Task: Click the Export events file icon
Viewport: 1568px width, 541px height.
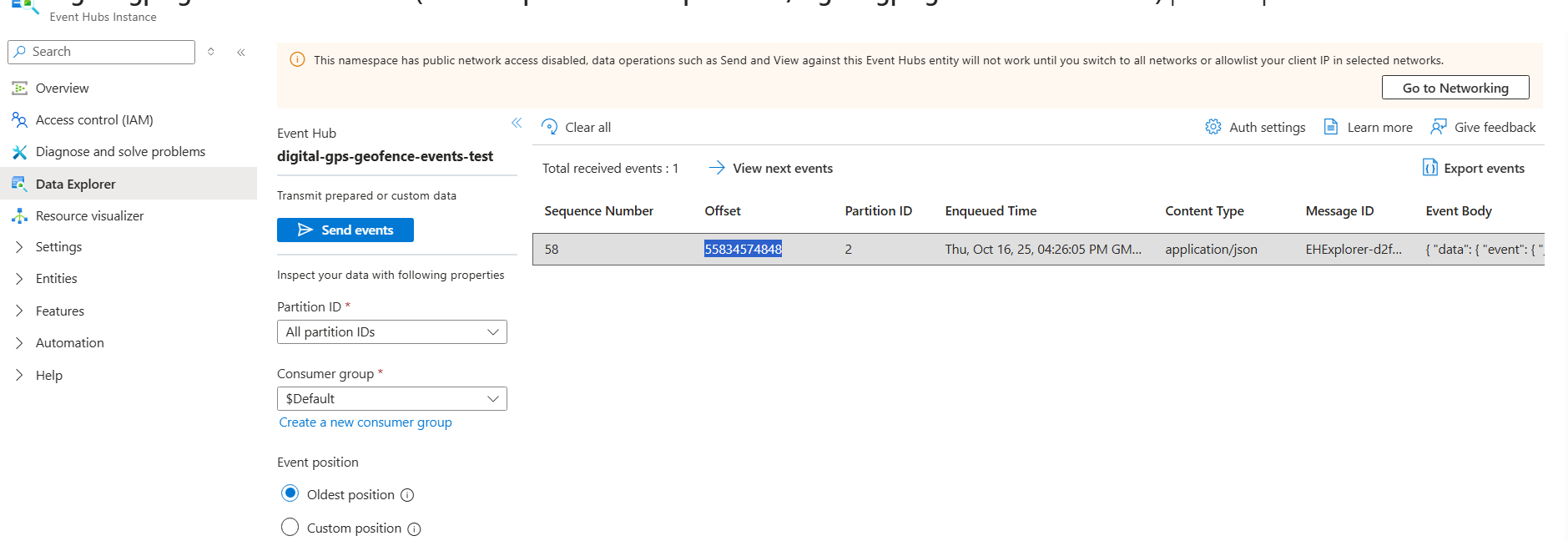Action: pyautogui.click(x=1430, y=168)
